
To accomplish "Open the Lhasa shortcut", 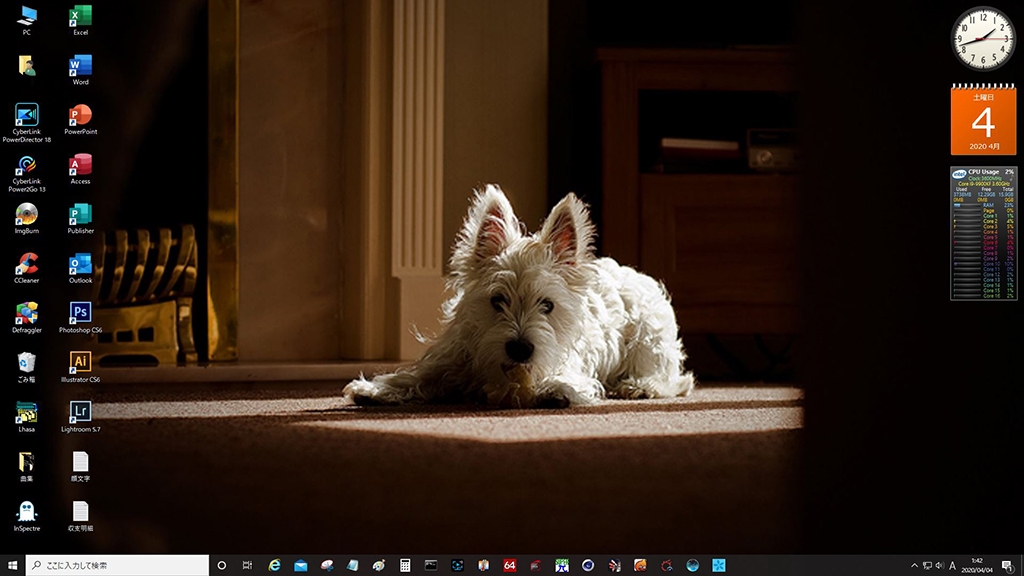I will coord(26,417).
